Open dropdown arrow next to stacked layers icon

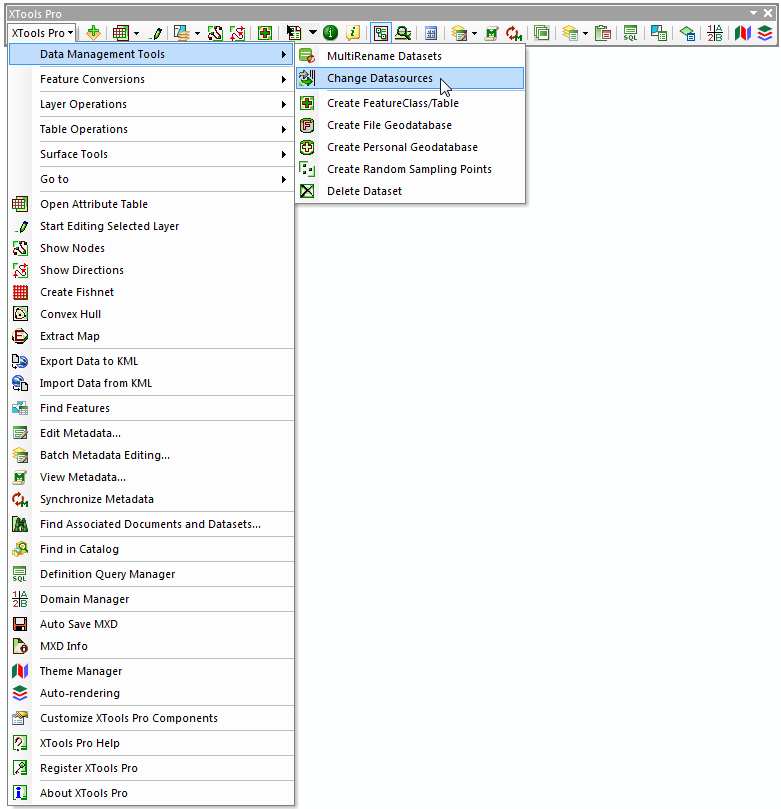(197, 34)
